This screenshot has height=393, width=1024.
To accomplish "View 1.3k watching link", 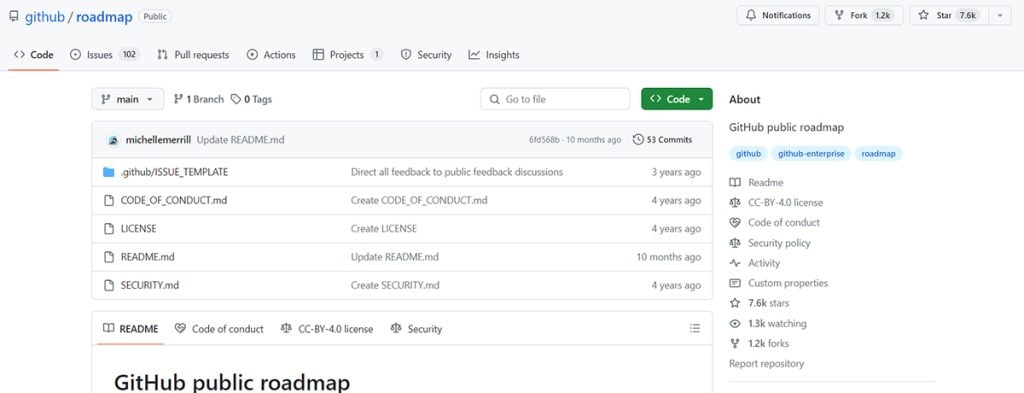I will point(768,324).
